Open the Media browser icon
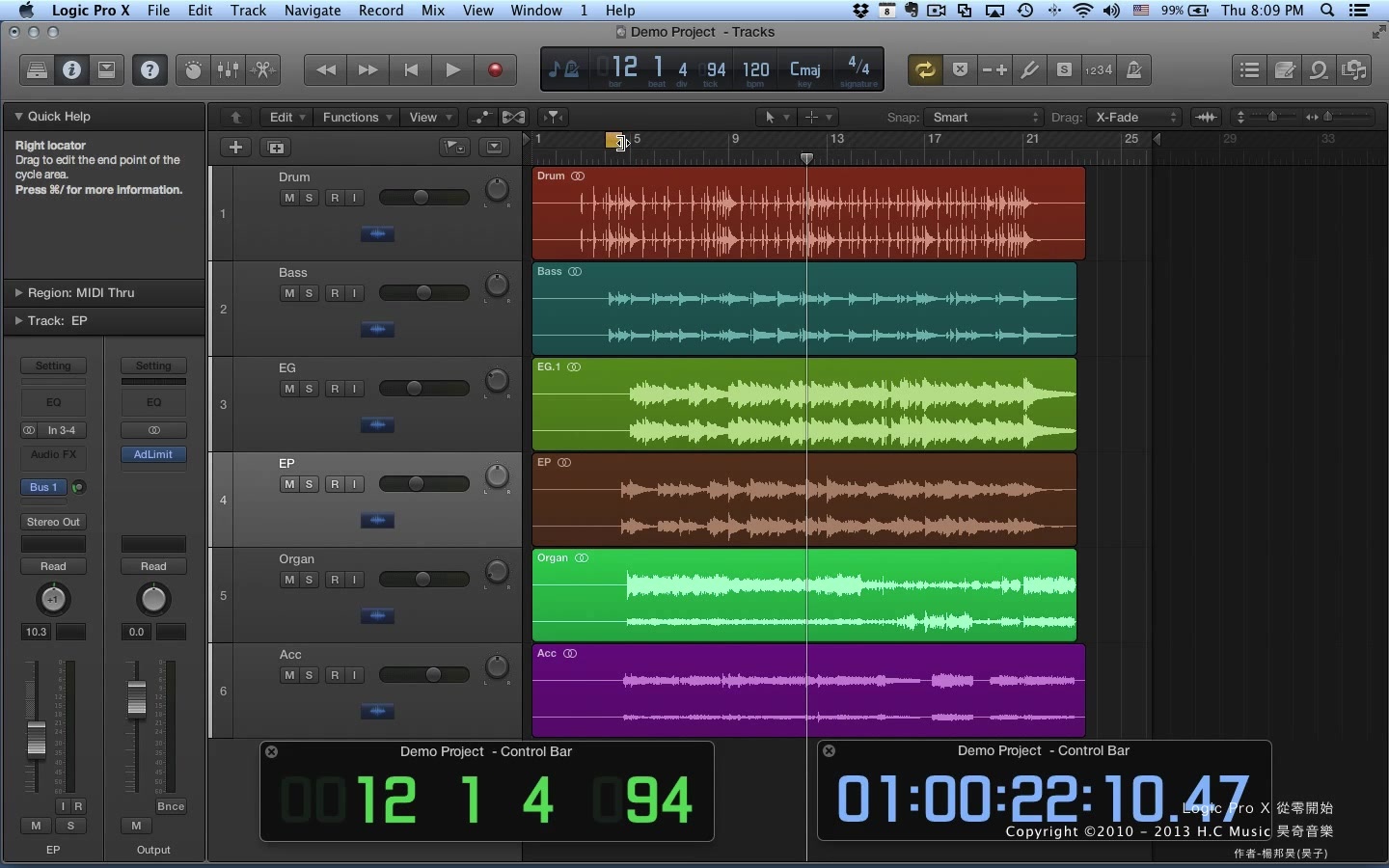1389x868 pixels. pos(1354,69)
